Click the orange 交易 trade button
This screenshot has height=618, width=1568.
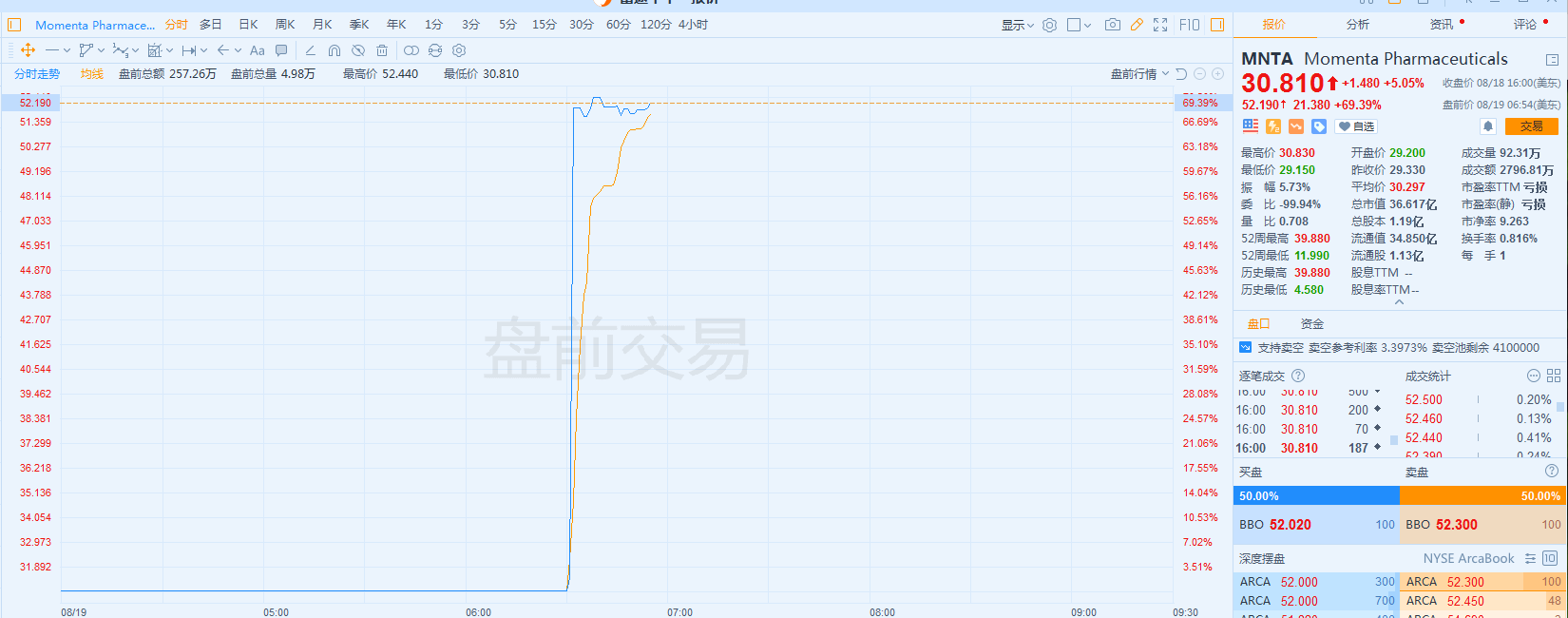[x=1531, y=126]
